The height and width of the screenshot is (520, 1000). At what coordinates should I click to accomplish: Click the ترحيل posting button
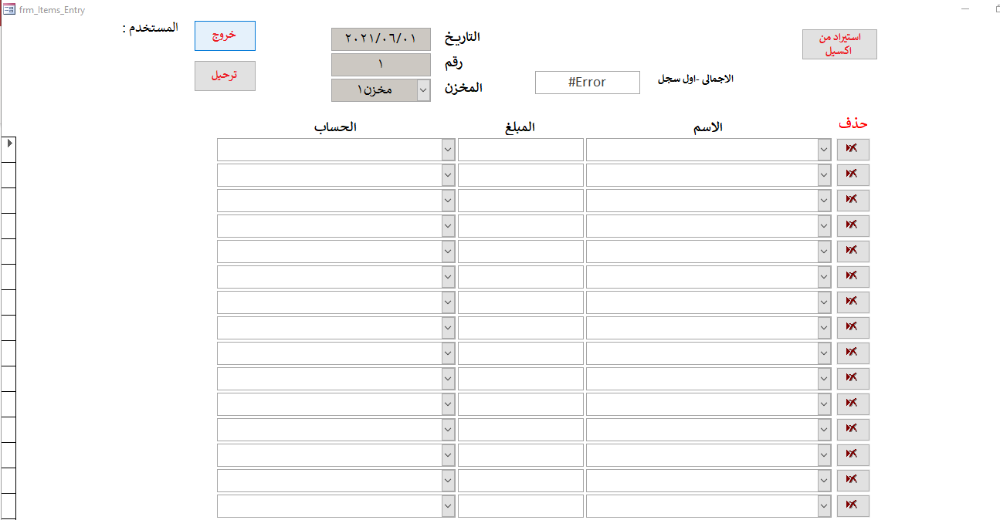[225, 76]
